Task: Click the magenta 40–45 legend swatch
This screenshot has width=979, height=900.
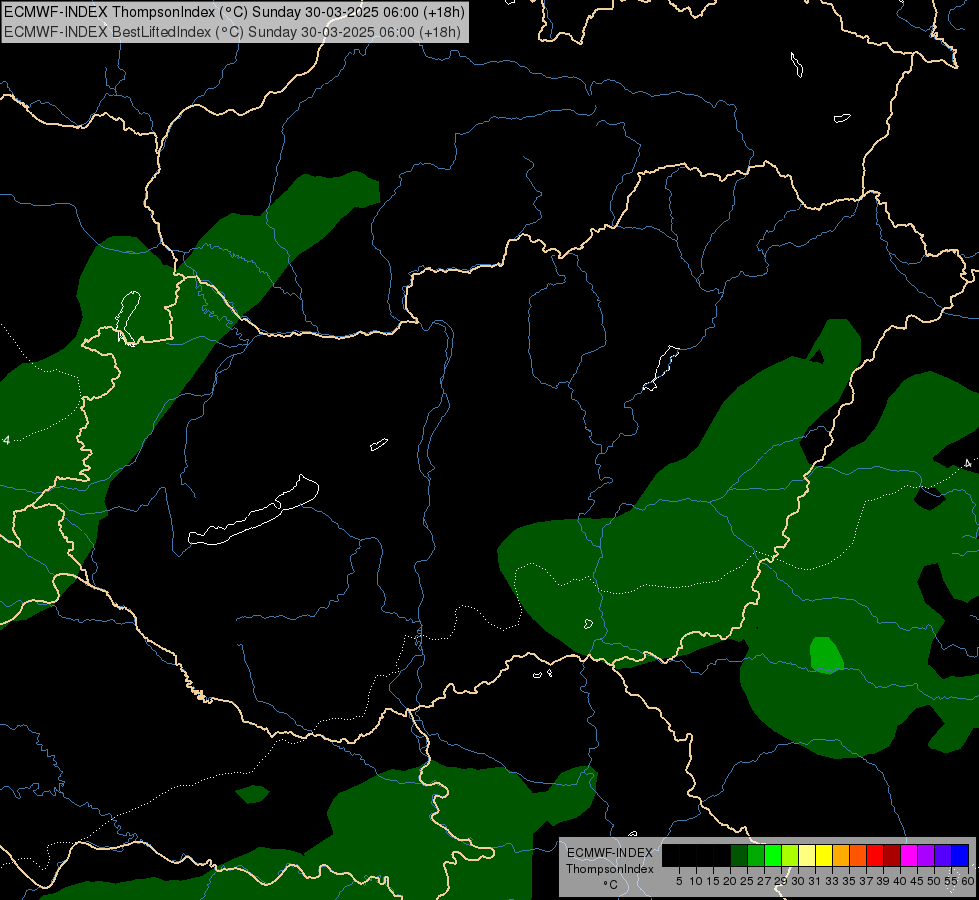Action: pos(909,855)
